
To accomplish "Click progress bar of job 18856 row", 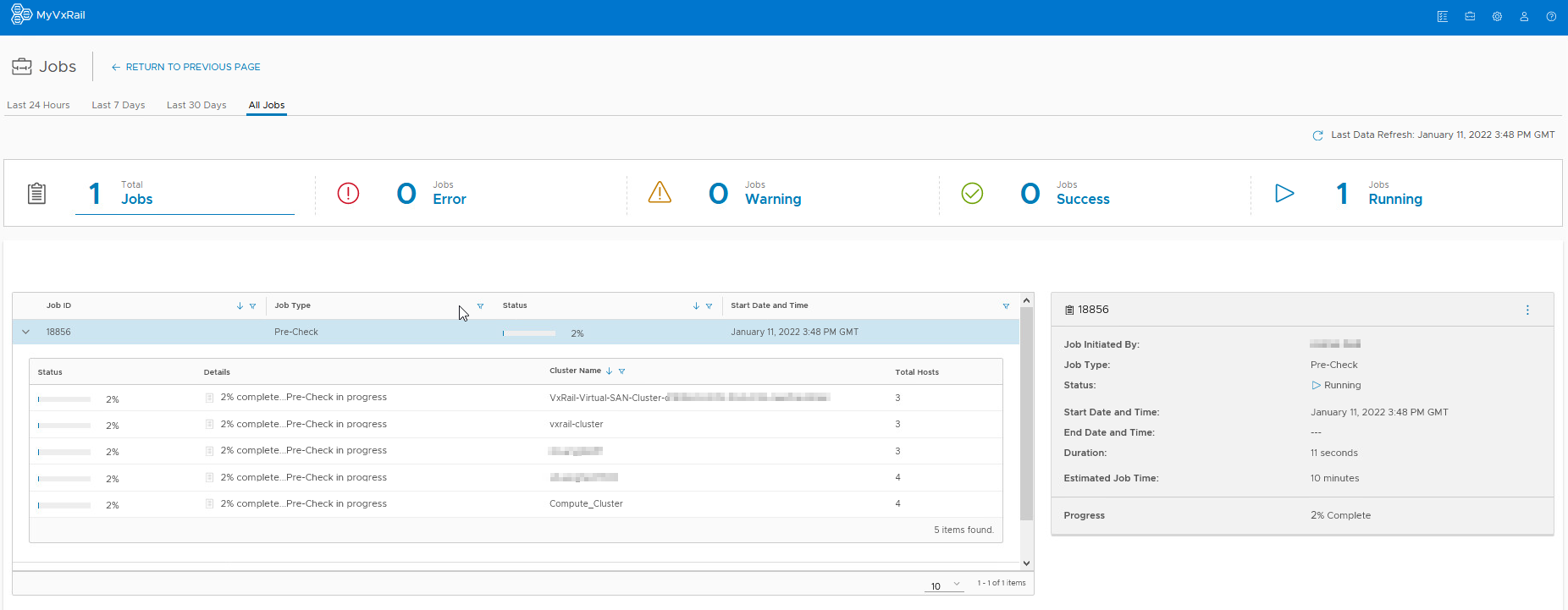I will 529,333.
